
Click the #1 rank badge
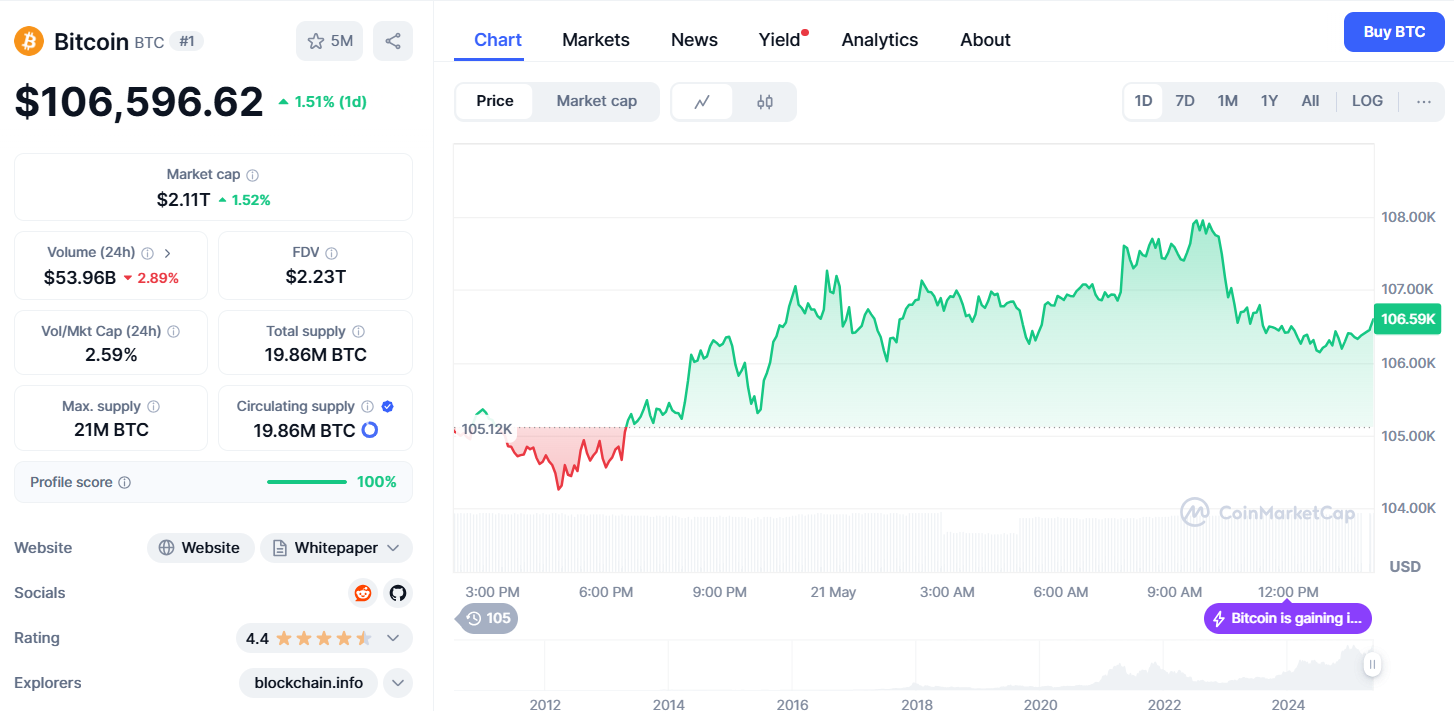186,41
